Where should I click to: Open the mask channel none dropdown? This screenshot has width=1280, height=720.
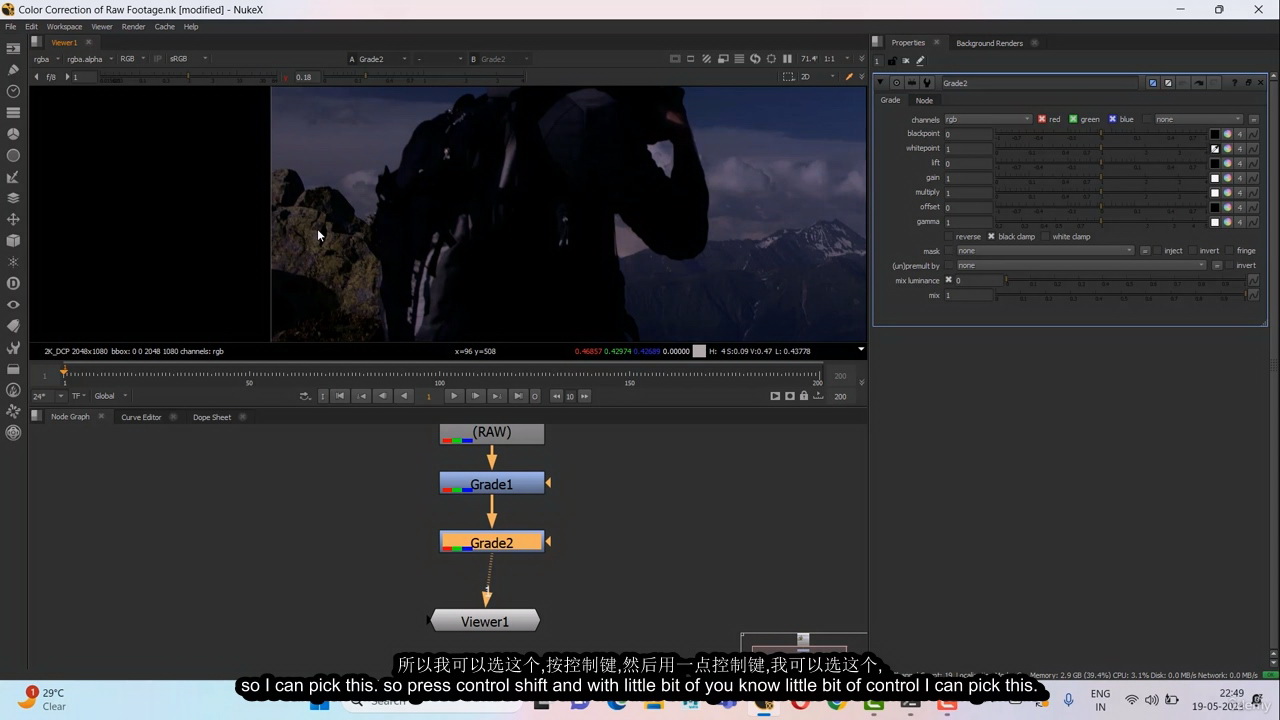coord(1045,251)
